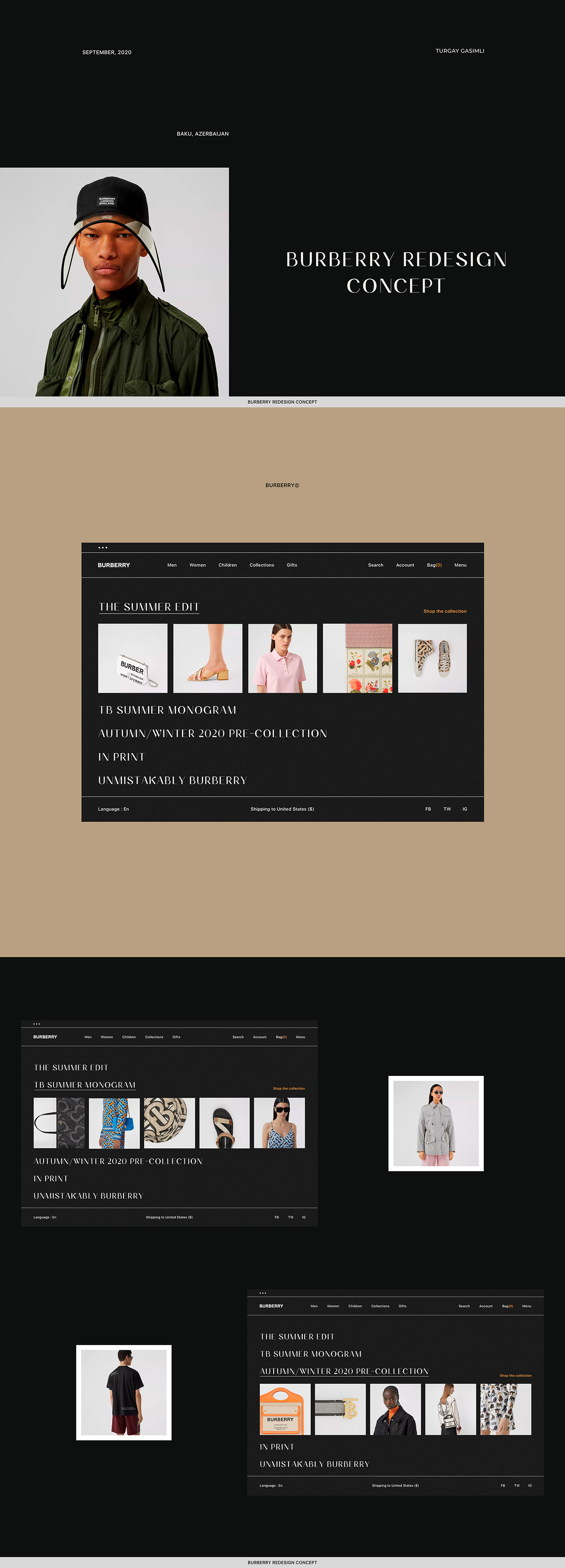Select Children in the top mockup navigation
565x1568 pixels.
pyautogui.click(x=228, y=565)
